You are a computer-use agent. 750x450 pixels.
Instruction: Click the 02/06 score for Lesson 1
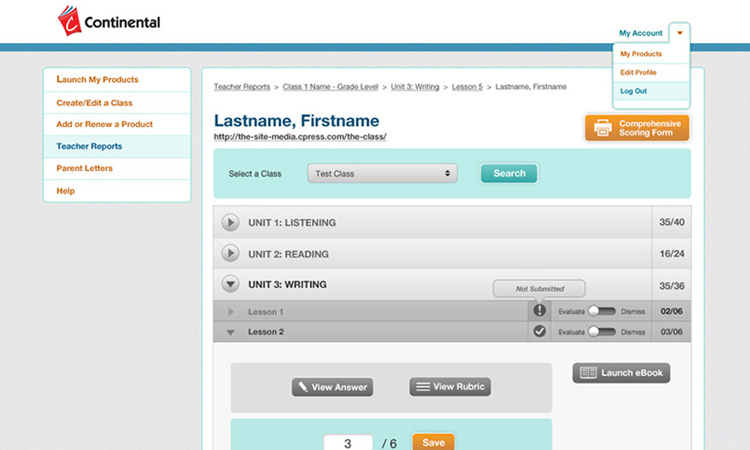[672, 311]
